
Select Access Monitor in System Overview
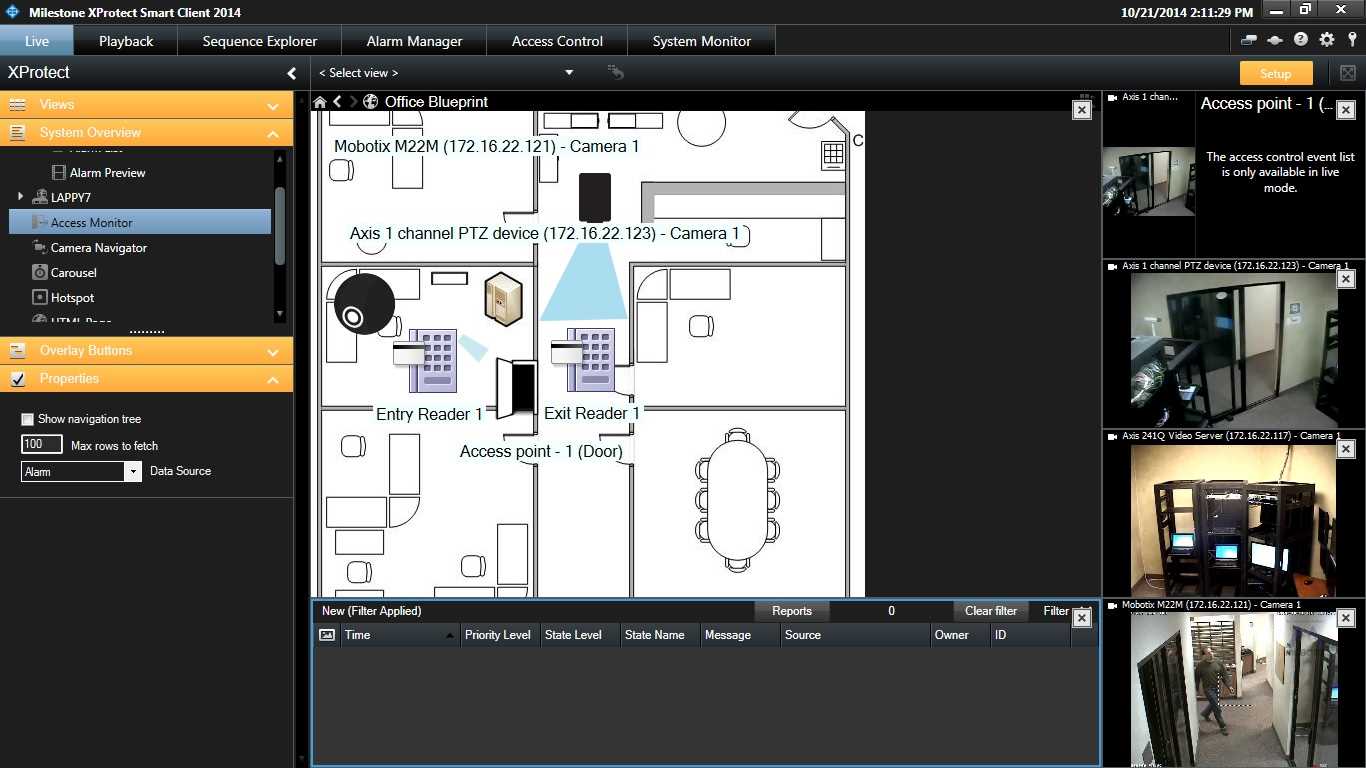click(140, 222)
